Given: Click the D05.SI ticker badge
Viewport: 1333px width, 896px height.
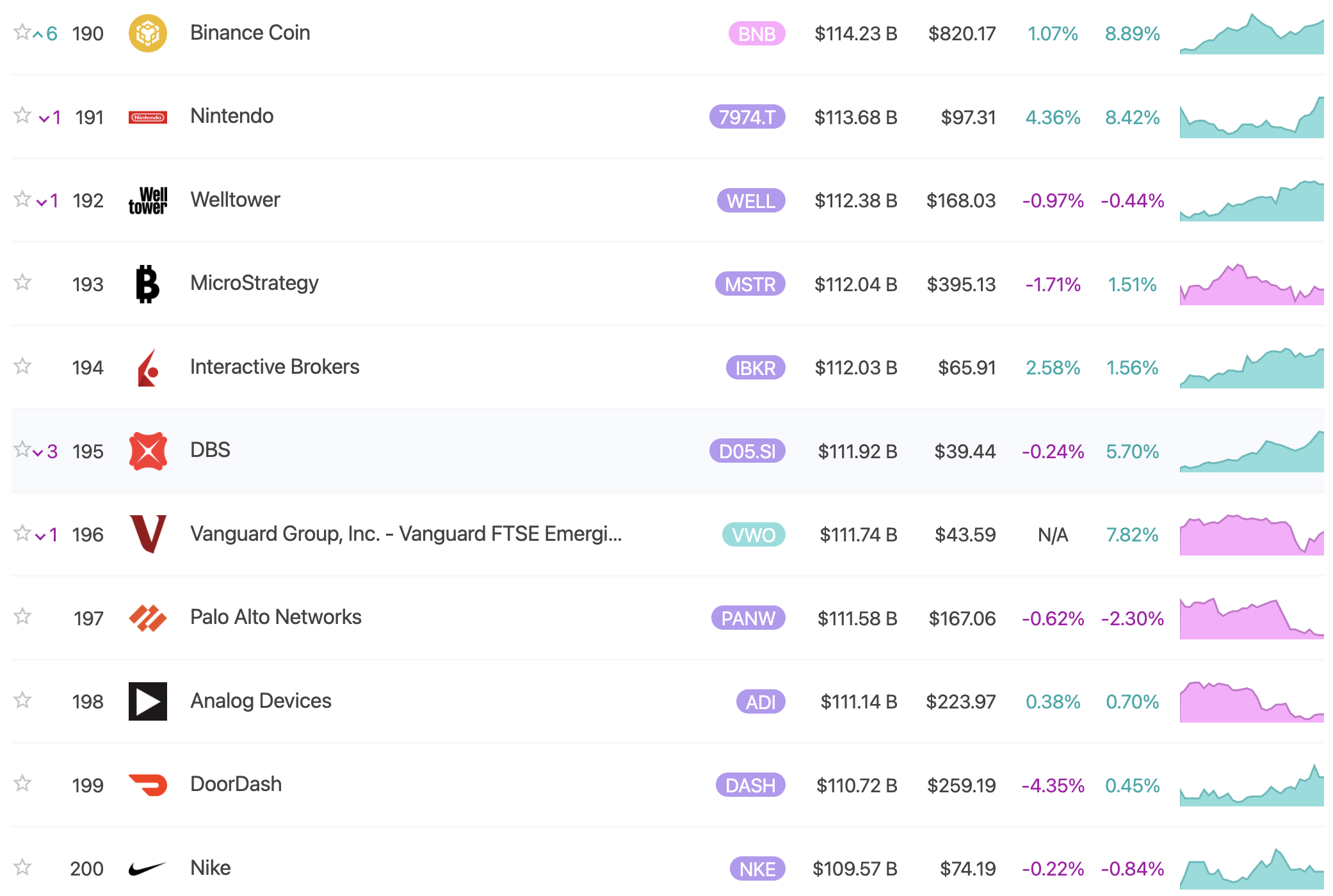Looking at the screenshot, I should pos(747,451).
